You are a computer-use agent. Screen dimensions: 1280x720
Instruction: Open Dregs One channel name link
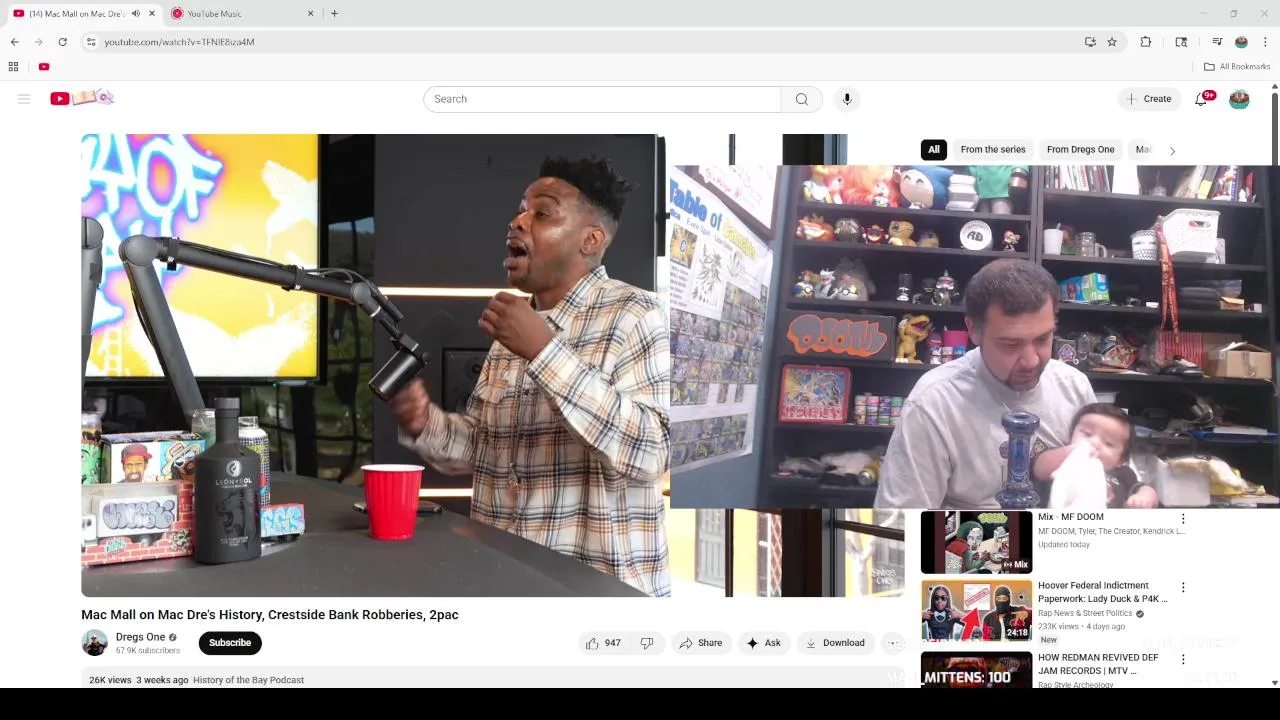[x=140, y=637]
